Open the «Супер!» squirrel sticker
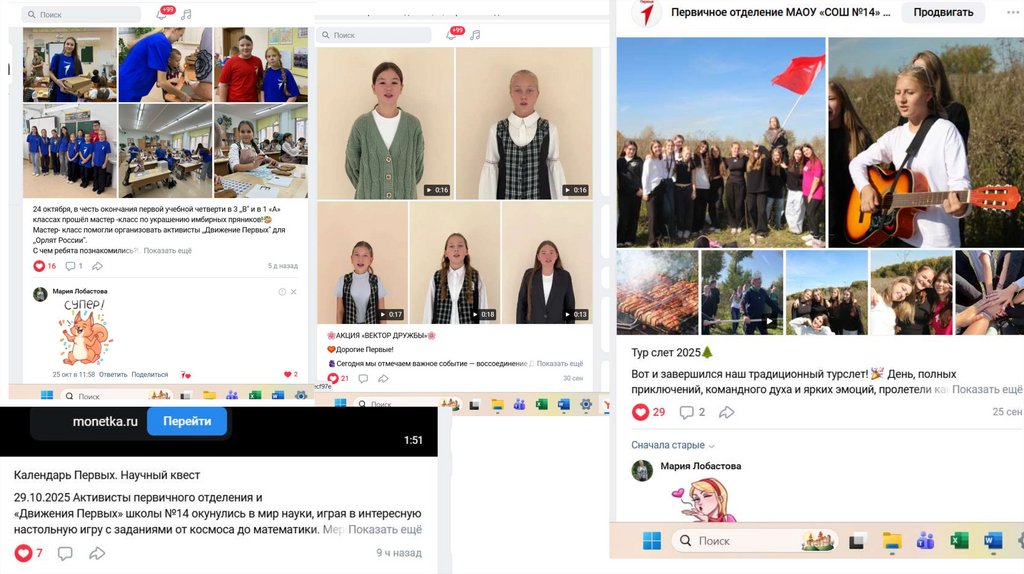The image size is (1024, 574). tap(85, 333)
